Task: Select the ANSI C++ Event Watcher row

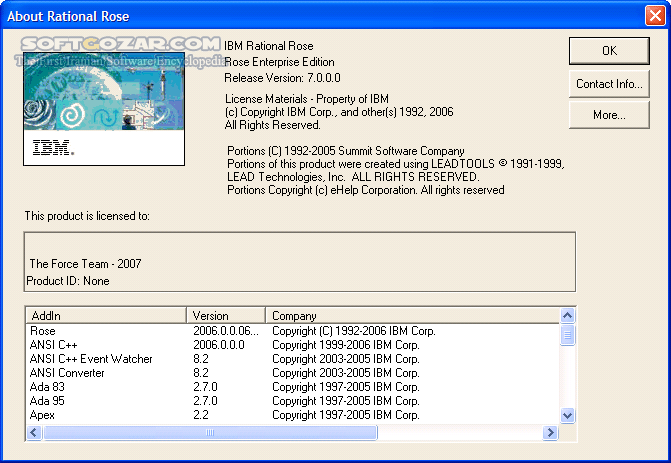Action: click(293, 359)
